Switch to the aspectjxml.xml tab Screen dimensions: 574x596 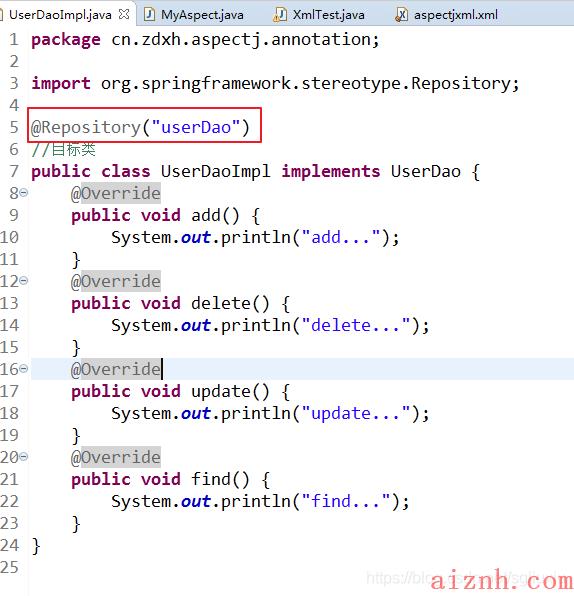455,15
